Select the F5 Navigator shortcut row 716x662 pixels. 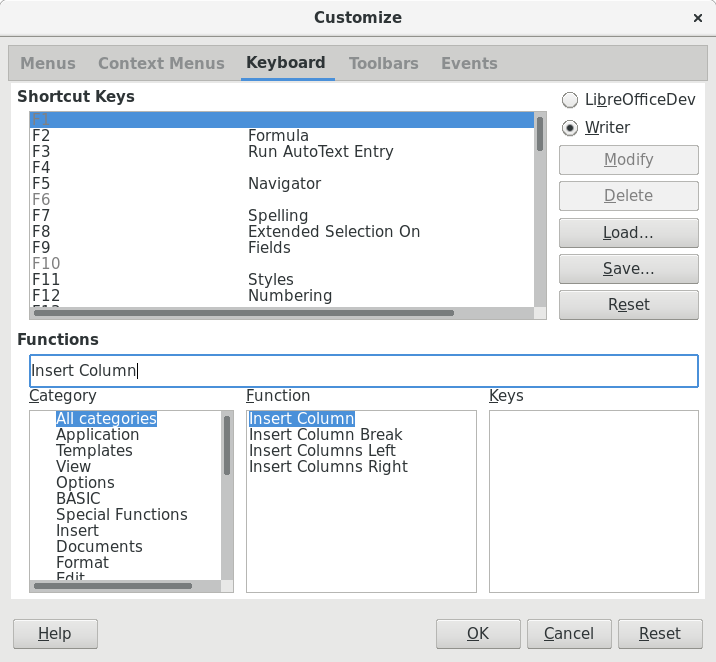280,184
